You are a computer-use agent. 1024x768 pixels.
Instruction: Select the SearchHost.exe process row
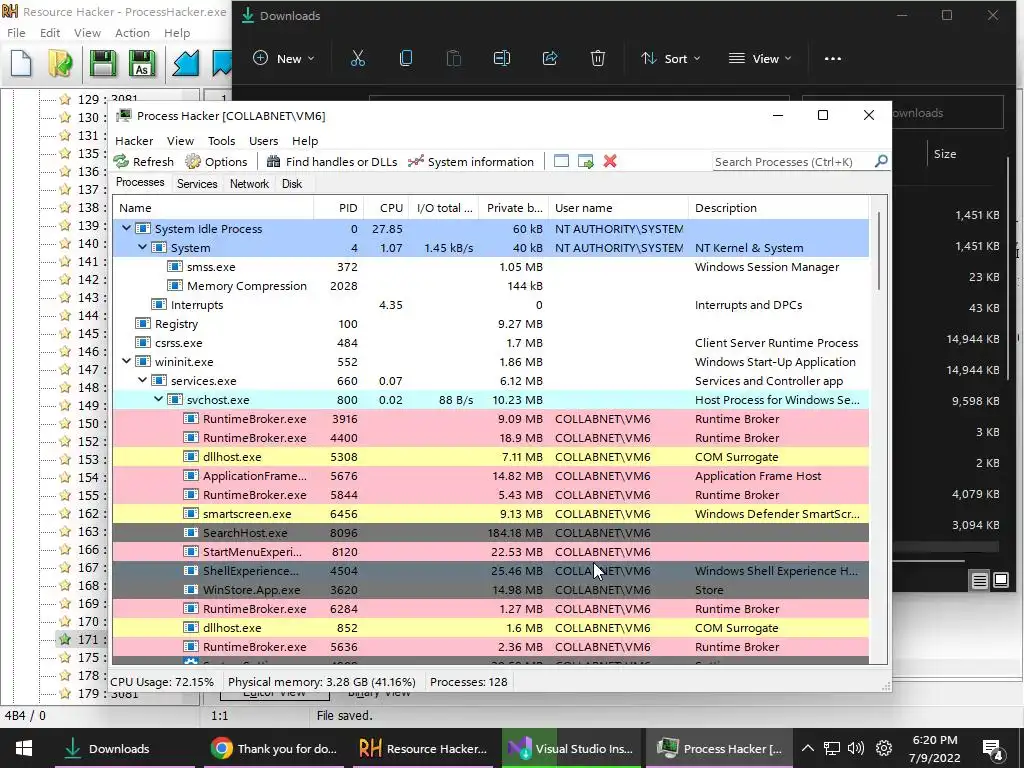pos(490,532)
